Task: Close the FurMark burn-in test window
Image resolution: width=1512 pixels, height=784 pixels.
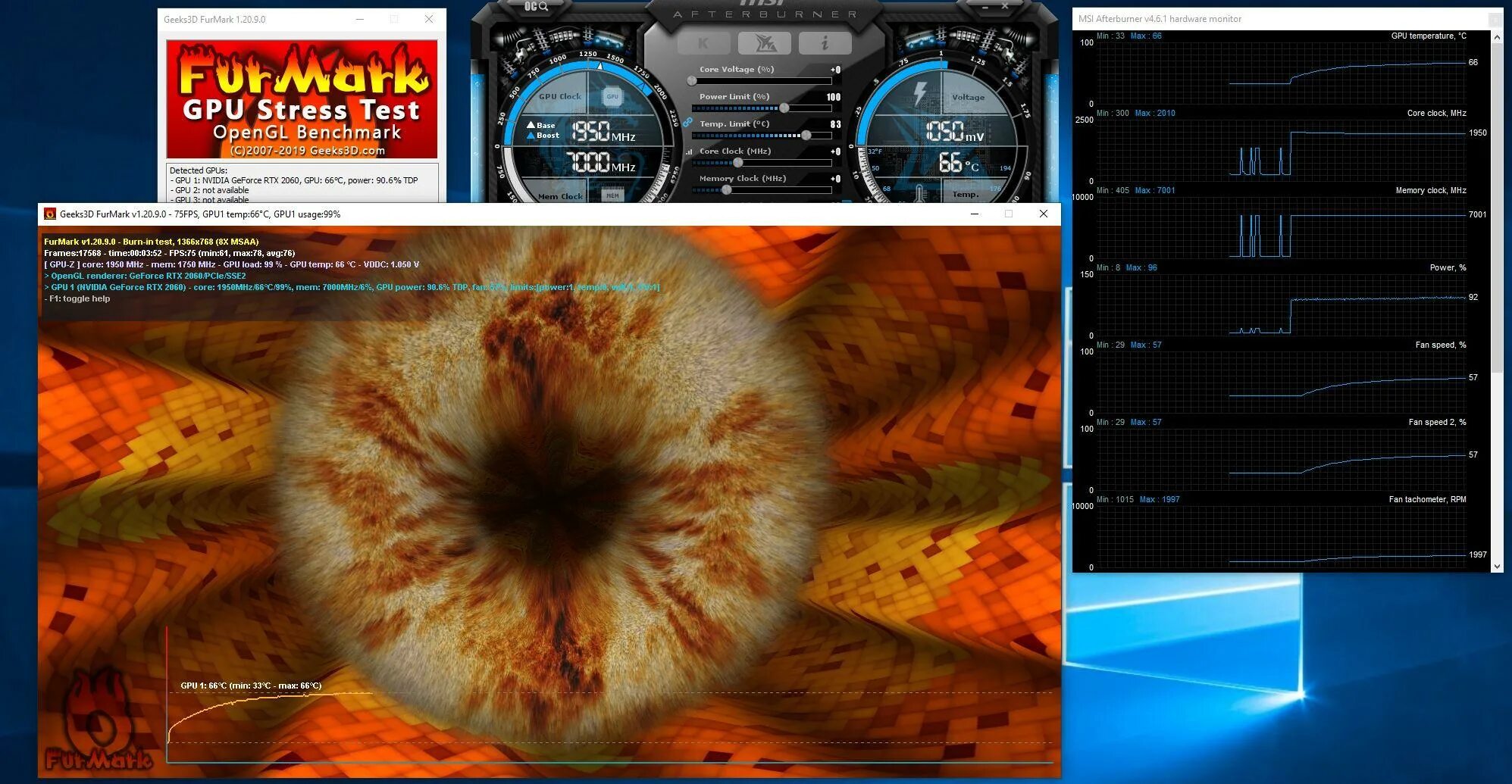Action: click(1044, 214)
